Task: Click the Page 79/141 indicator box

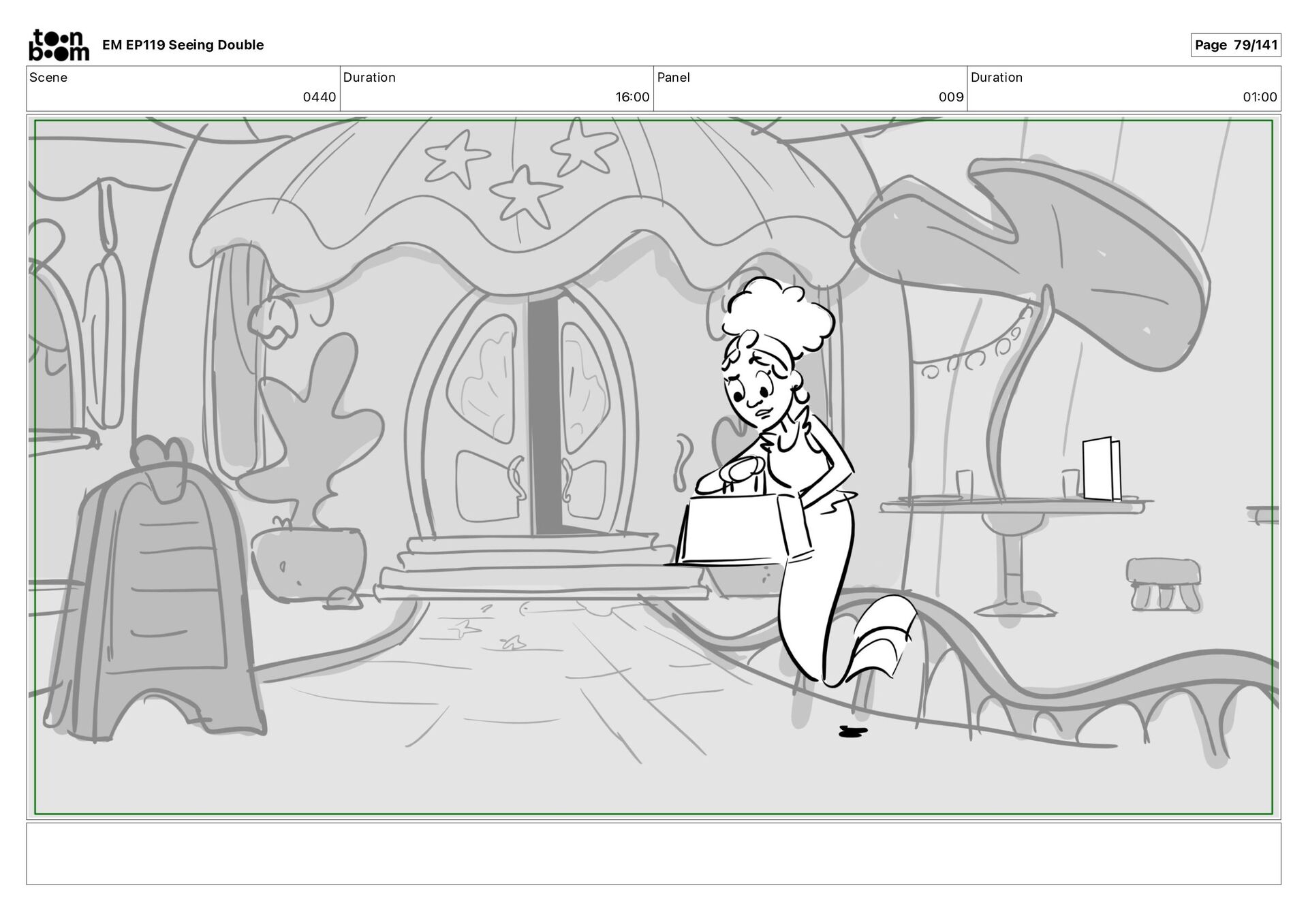Action: click(x=1235, y=45)
